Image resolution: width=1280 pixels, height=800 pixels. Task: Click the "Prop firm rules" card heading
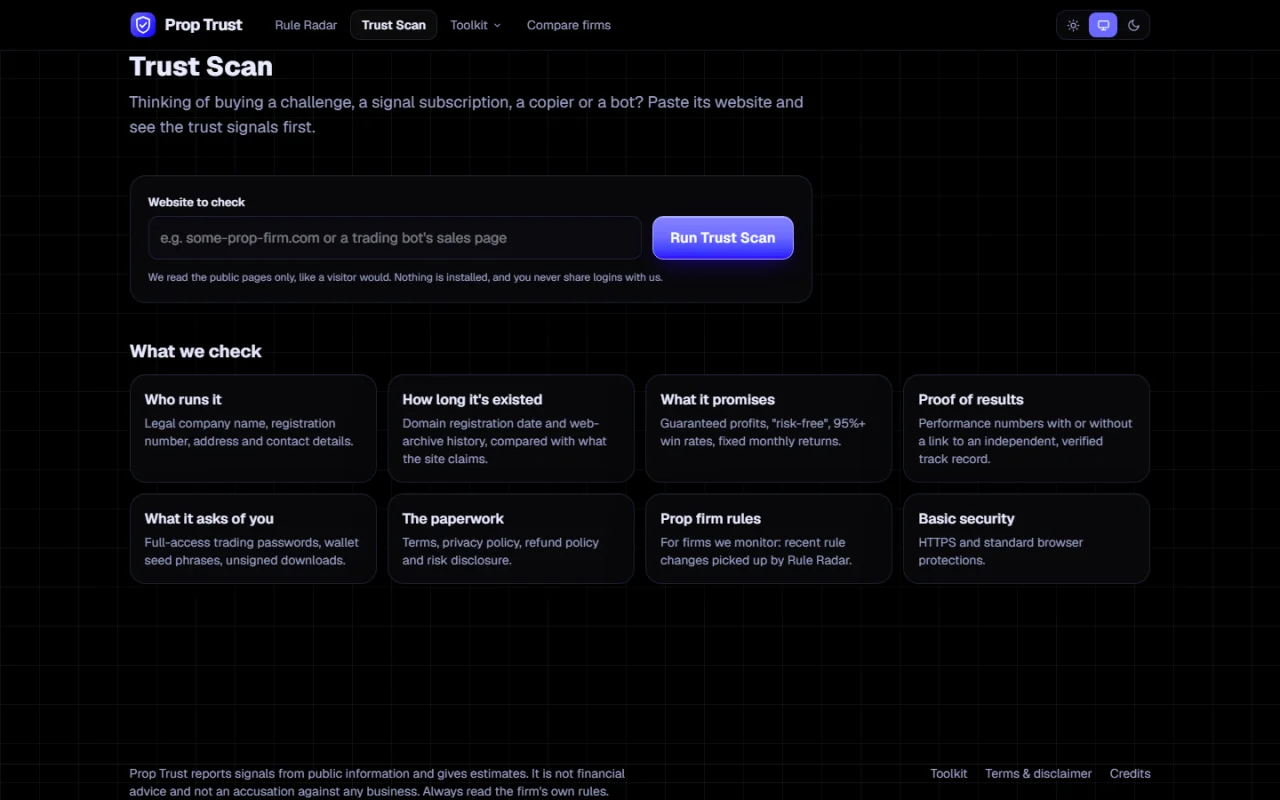710,518
